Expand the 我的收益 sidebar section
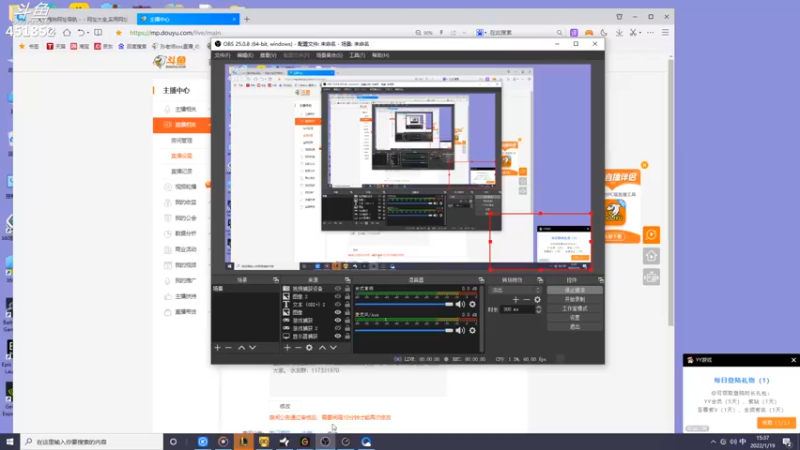Viewport: 800px width, 450px height. pos(182,203)
